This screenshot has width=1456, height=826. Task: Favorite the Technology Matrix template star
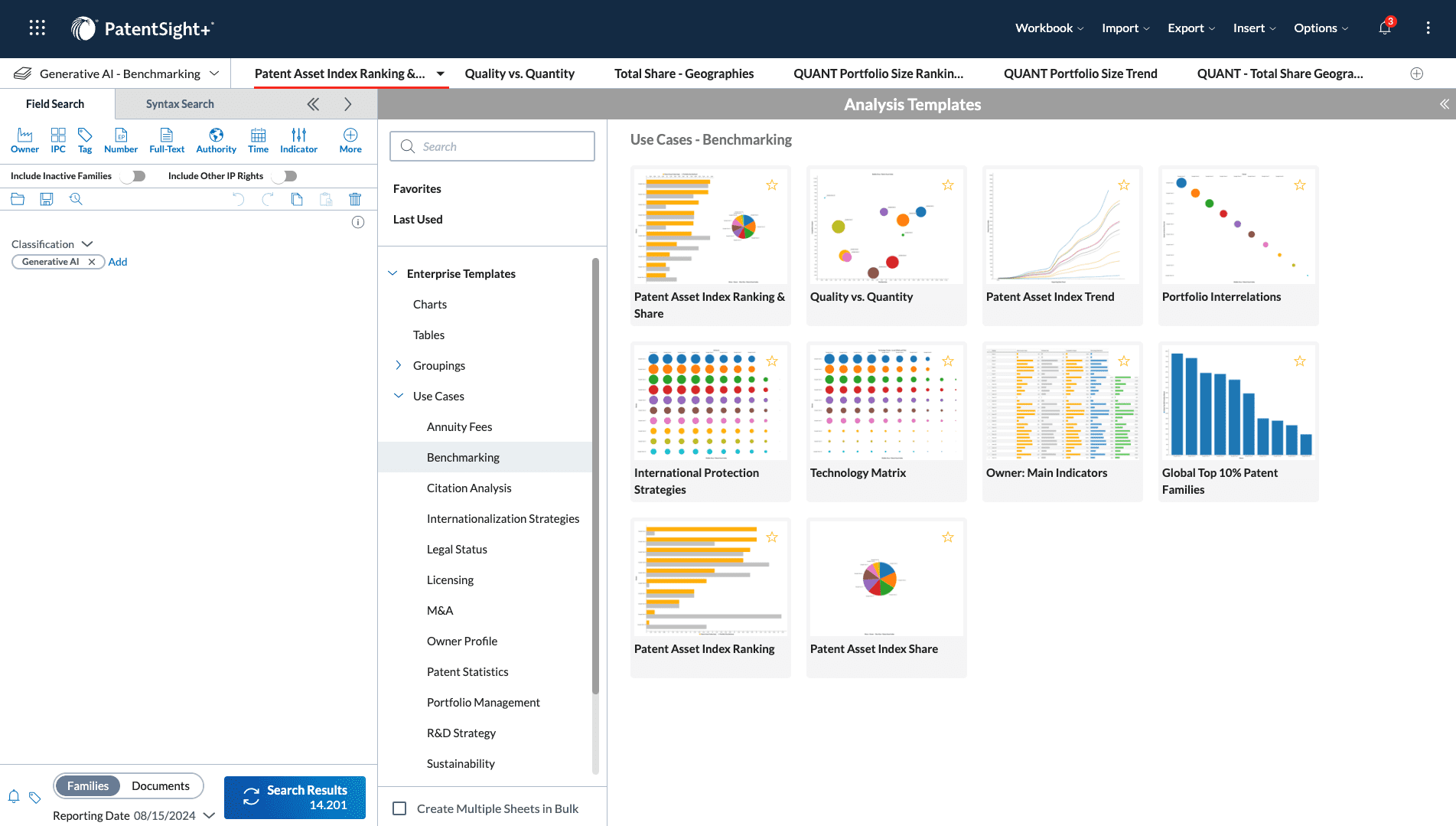pos(948,361)
